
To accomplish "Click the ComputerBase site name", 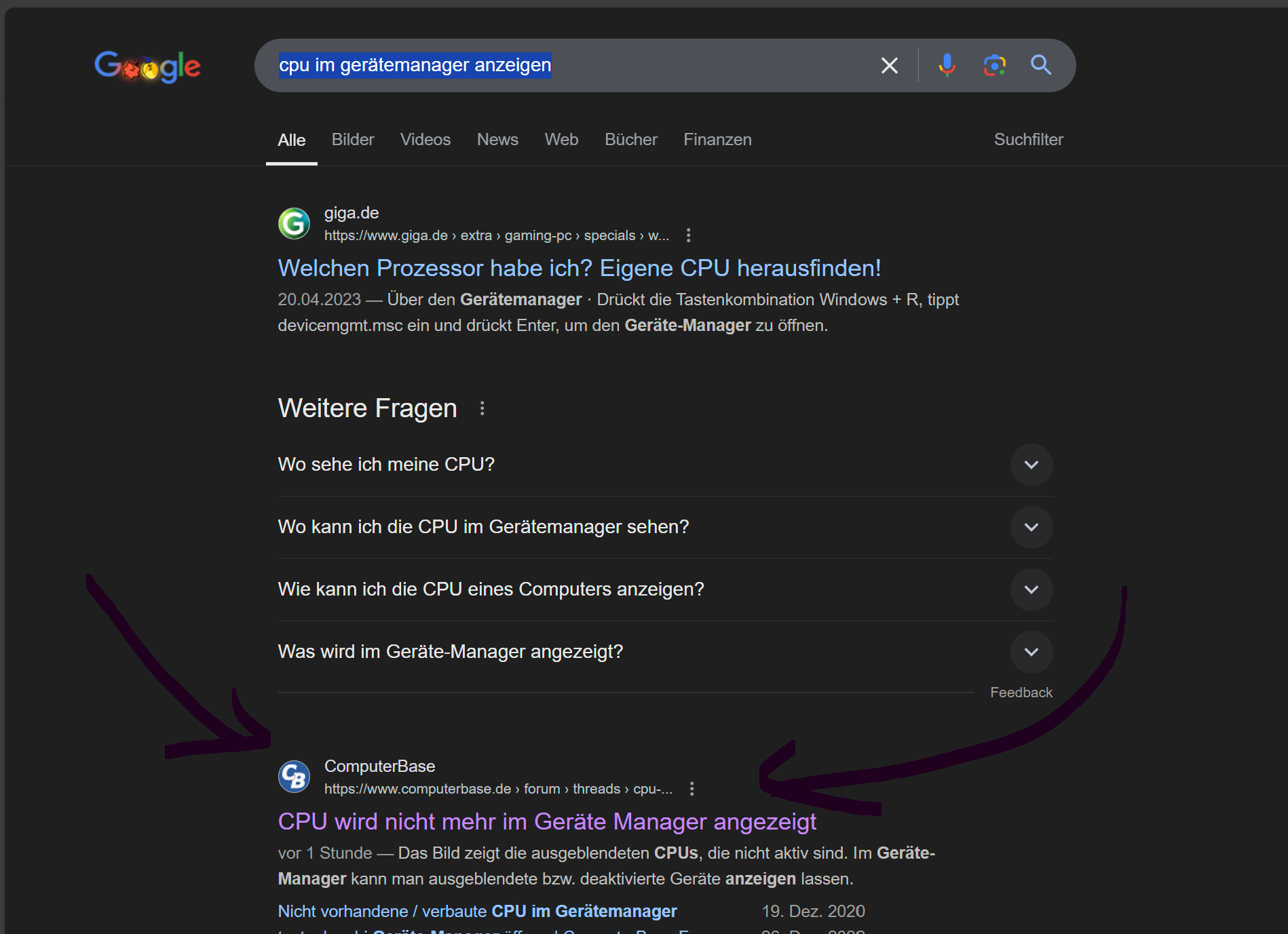I will tap(379, 766).
